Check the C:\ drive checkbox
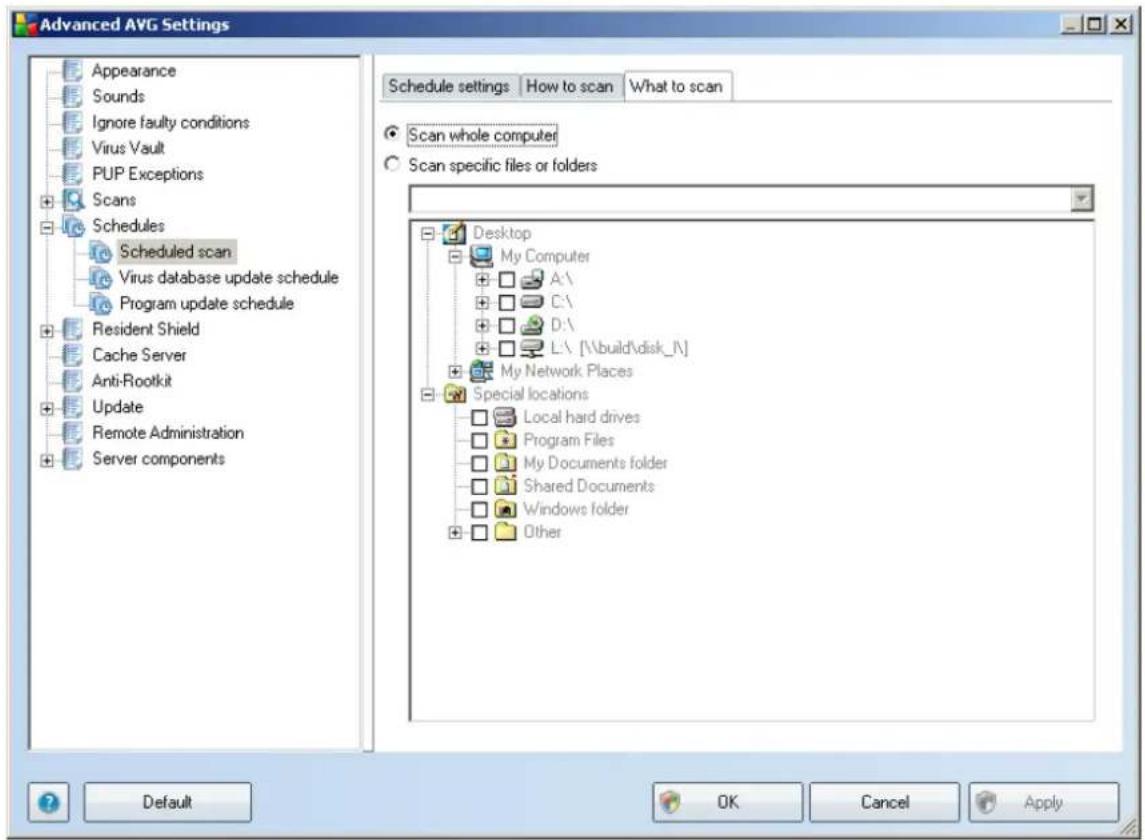This screenshot has width=1145, height=840. 507,302
